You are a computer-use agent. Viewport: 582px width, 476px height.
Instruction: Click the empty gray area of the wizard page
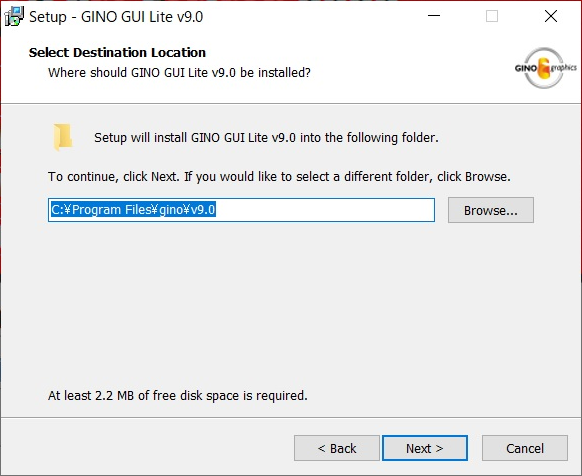tap(290, 304)
